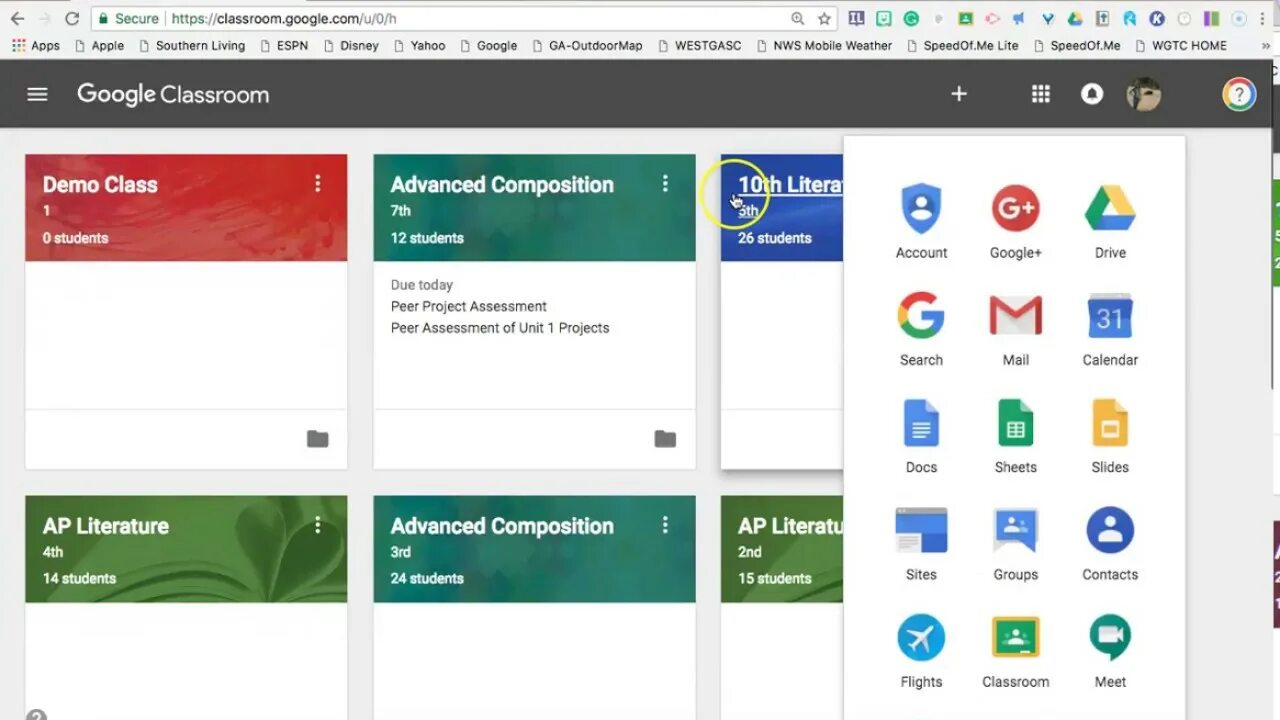The height and width of the screenshot is (720, 1280).
Task: Open Demo Class three-dot options menu
Action: click(318, 183)
